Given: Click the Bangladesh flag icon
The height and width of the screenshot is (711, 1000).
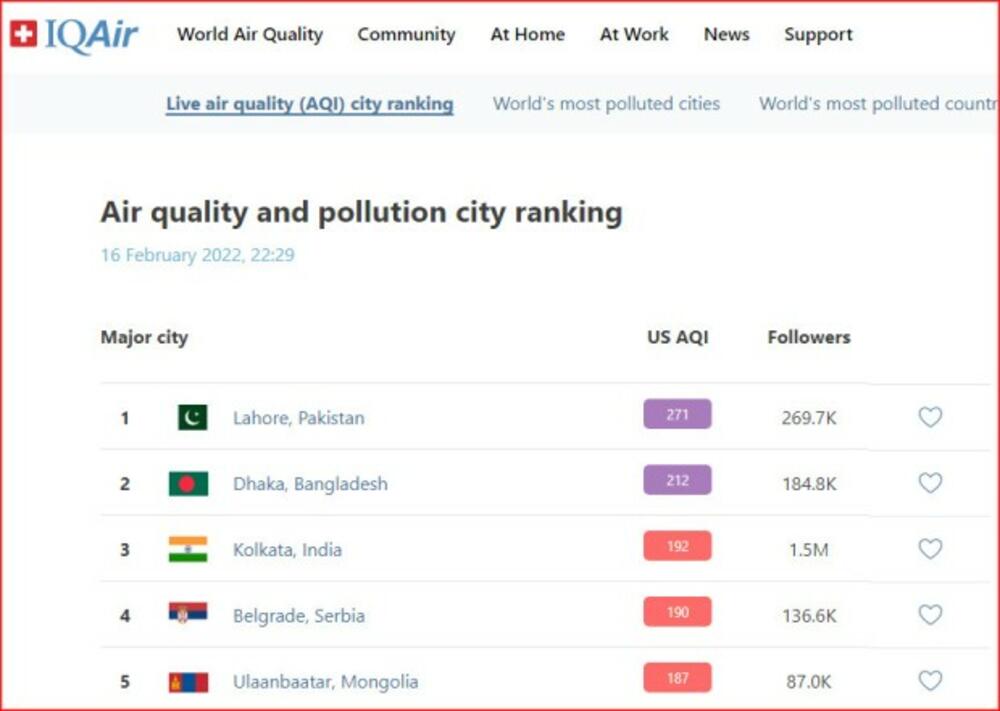Looking at the screenshot, I should coord(188,484).
